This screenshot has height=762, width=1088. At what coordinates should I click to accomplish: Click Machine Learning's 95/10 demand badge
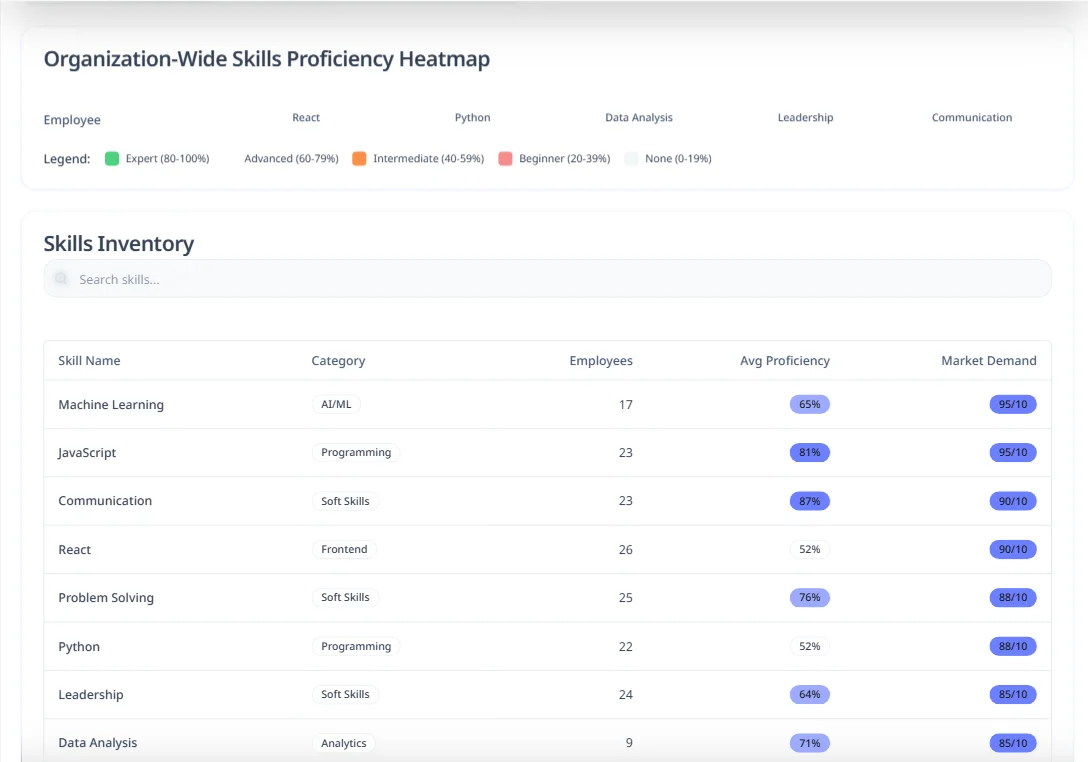1013,404
